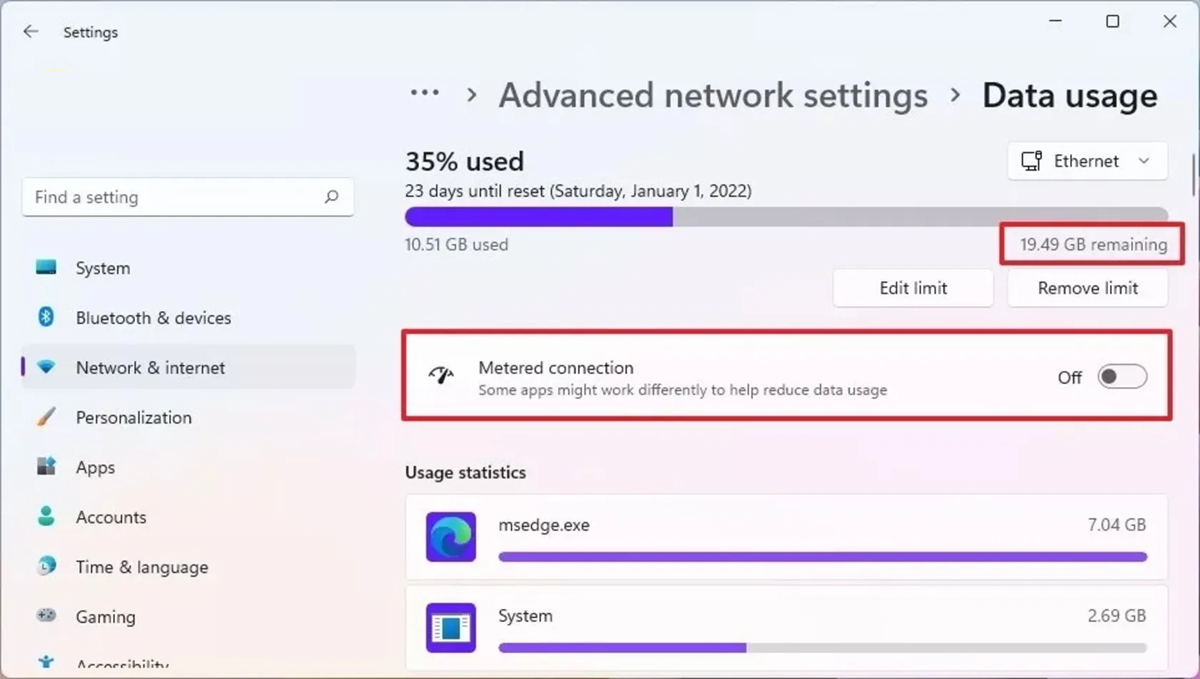Click the Accounts person icon

pyautogui.click(x=46, y=517)
